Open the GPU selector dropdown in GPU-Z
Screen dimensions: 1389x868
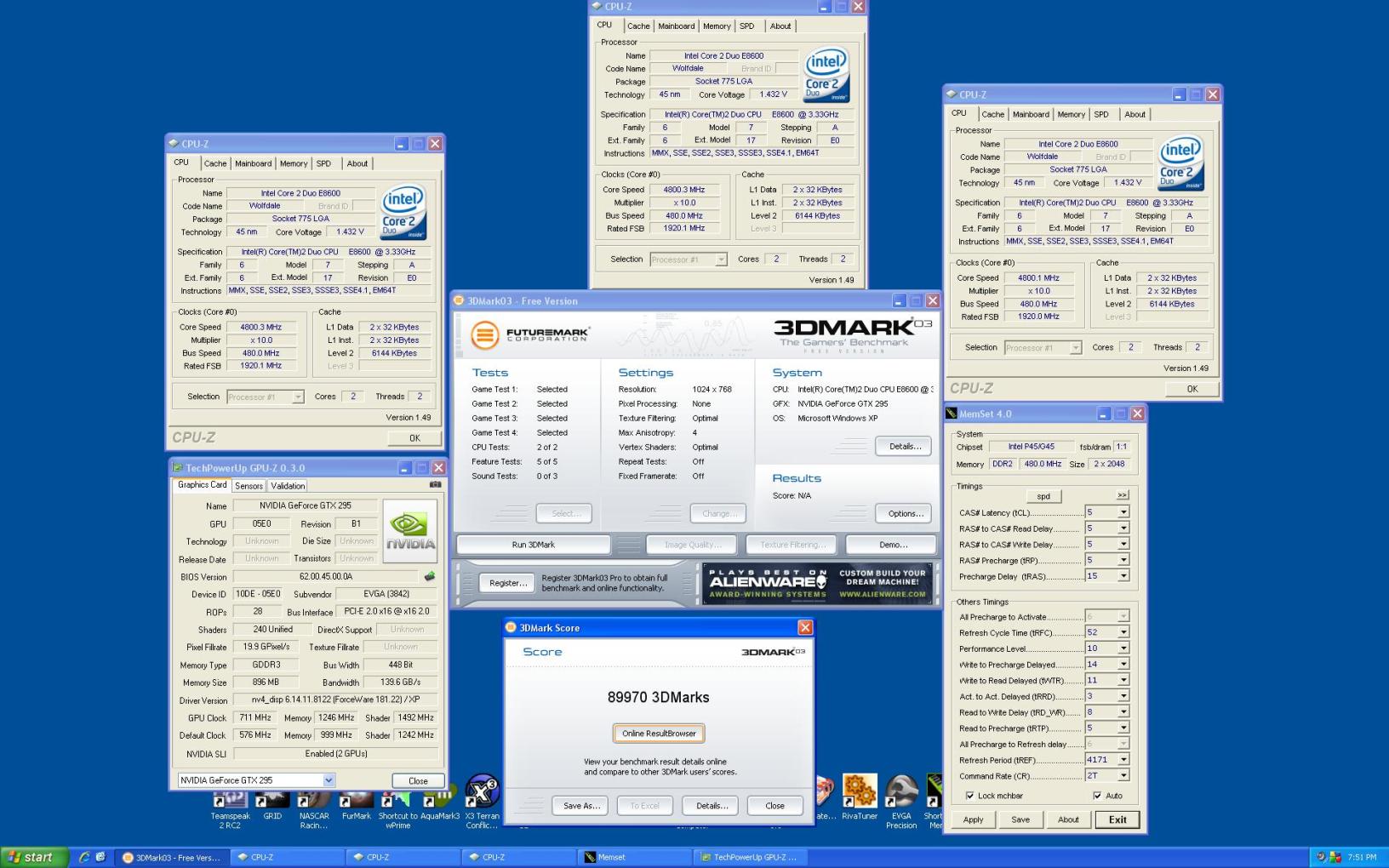pos(329,779)
